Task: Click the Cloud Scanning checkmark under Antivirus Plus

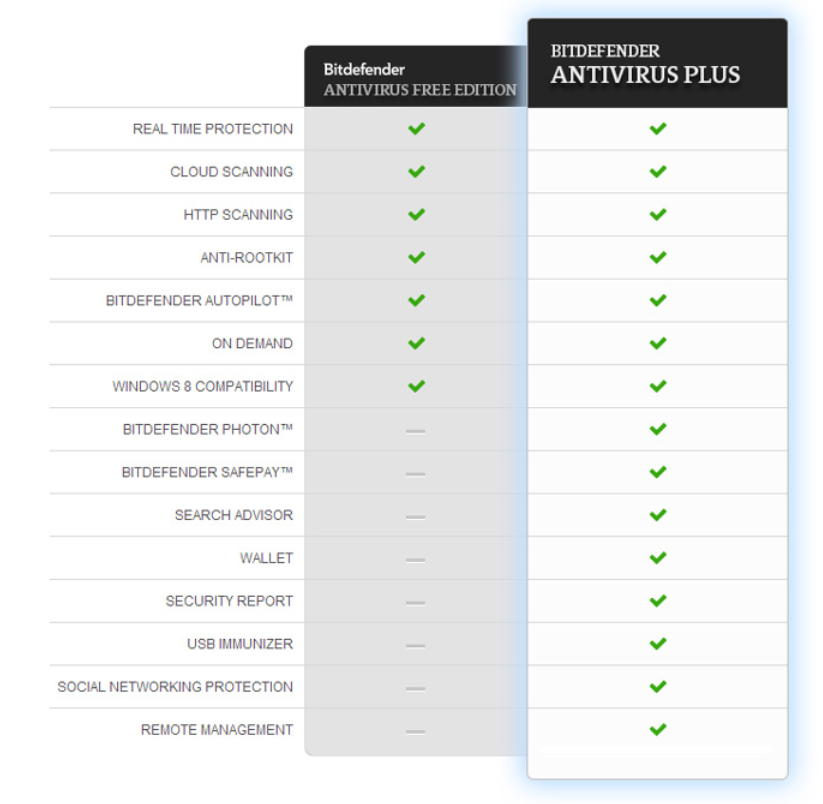Action: pyautogui.click(x=658, y=172)
